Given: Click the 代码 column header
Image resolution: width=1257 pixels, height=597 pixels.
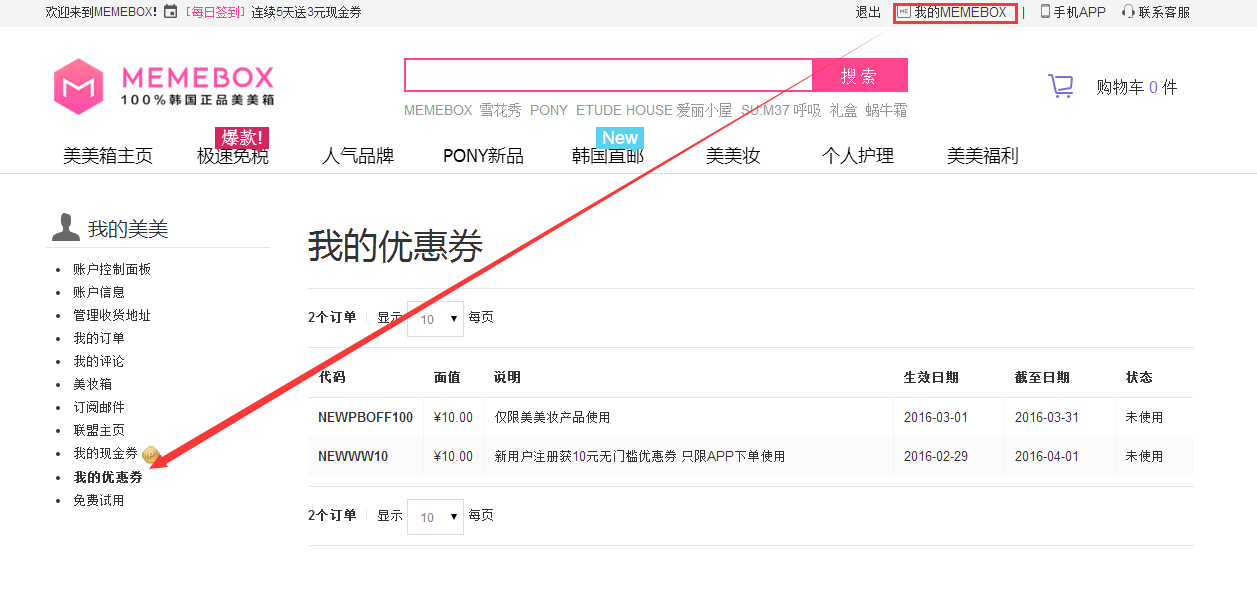Looking at the screenshot, I should coord(331,377).
